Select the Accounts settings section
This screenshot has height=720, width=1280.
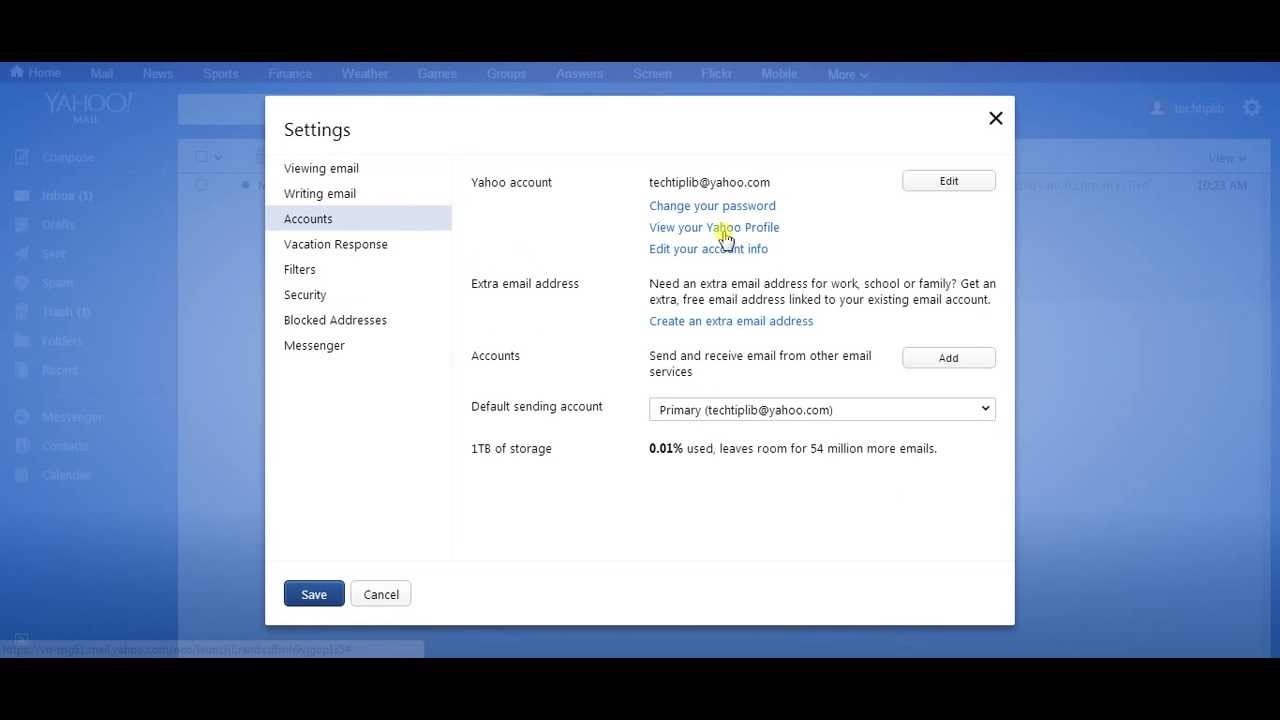(x=358, y=218)
